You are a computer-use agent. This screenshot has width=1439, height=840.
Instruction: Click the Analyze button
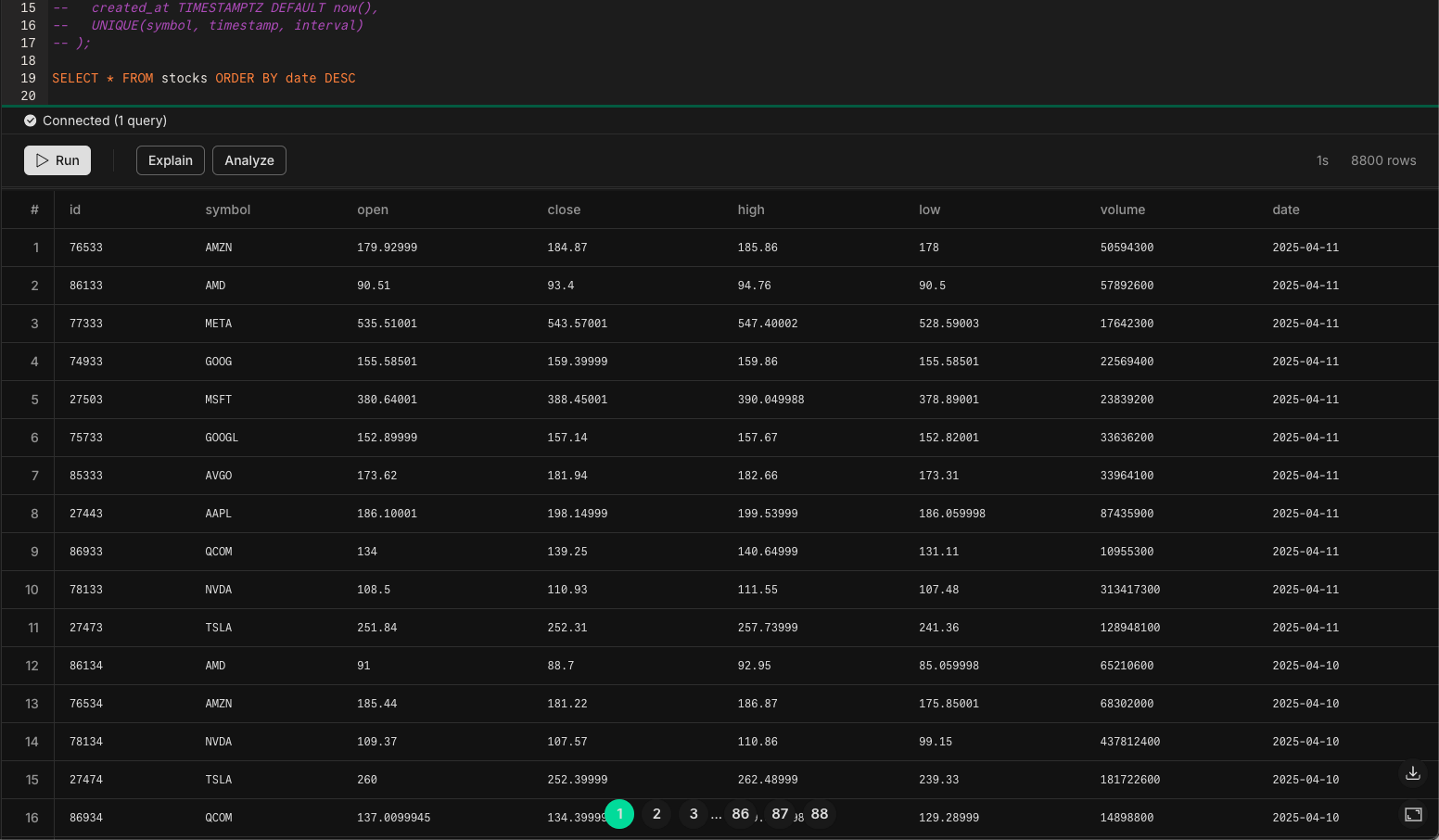(x=249, y=160)
